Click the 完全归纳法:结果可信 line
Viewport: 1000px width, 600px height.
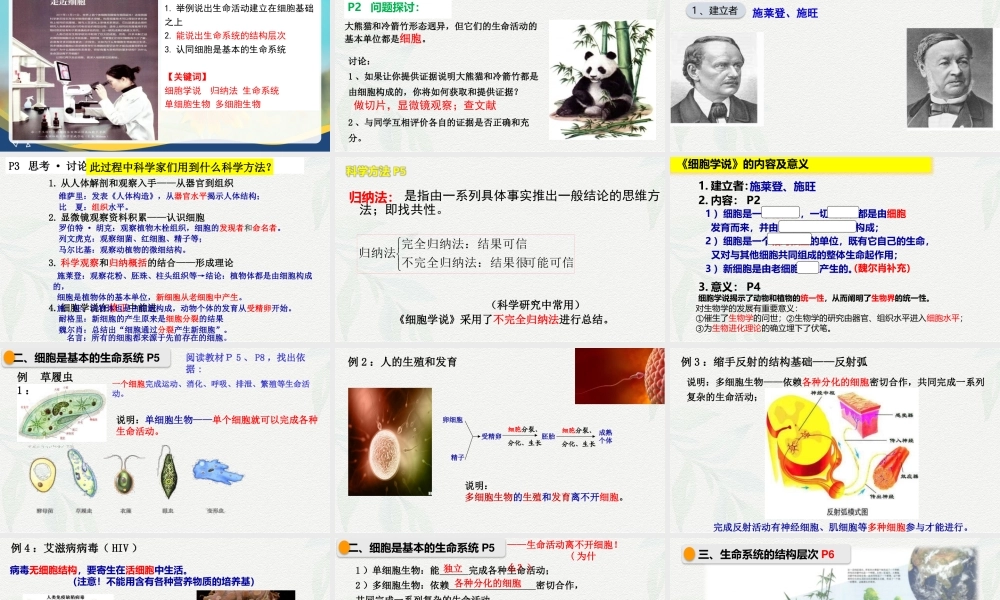[x=464, y=244]
